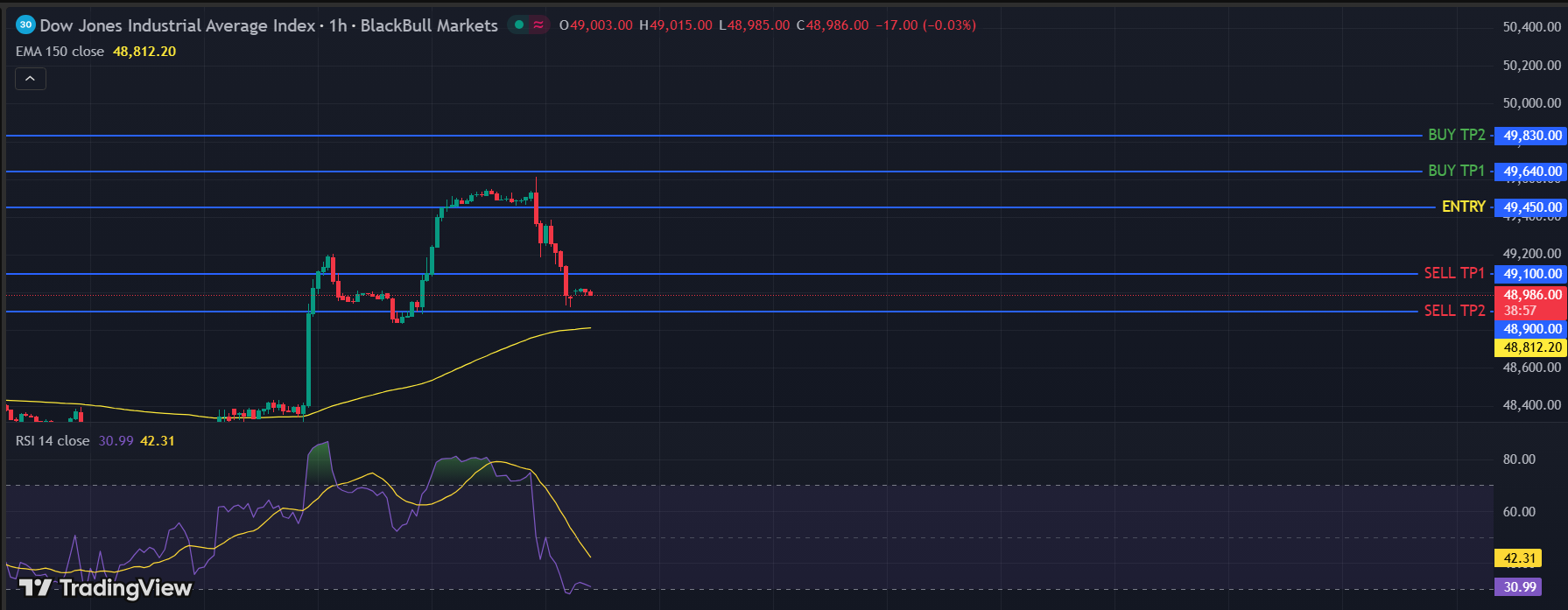Click the 49,830.00 price axis tag

[1531, 136]
